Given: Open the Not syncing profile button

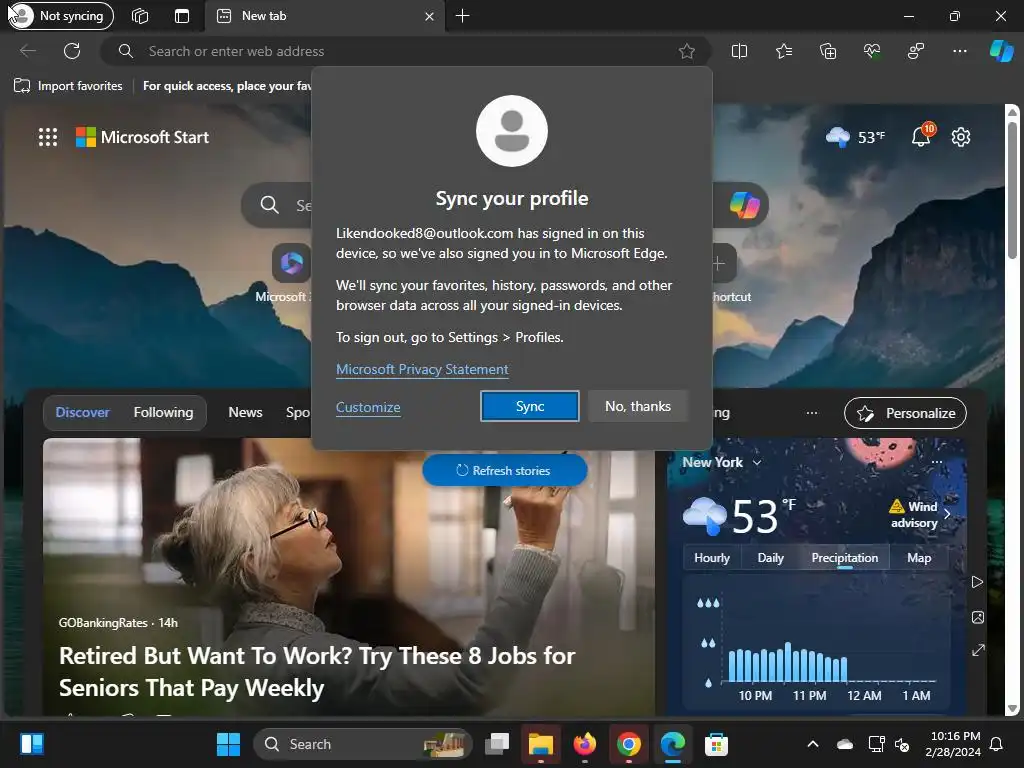Looking at the screenshot, I should pyautogui.click(x=61, y=16).
